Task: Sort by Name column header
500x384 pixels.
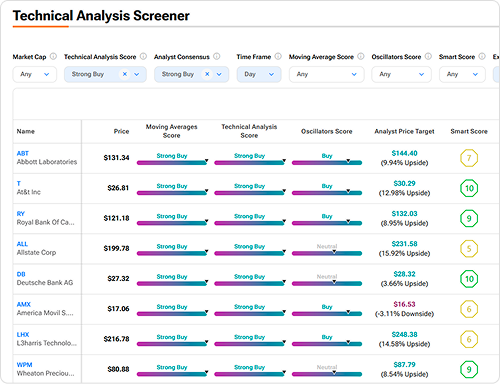Action: tap(26, 131)
